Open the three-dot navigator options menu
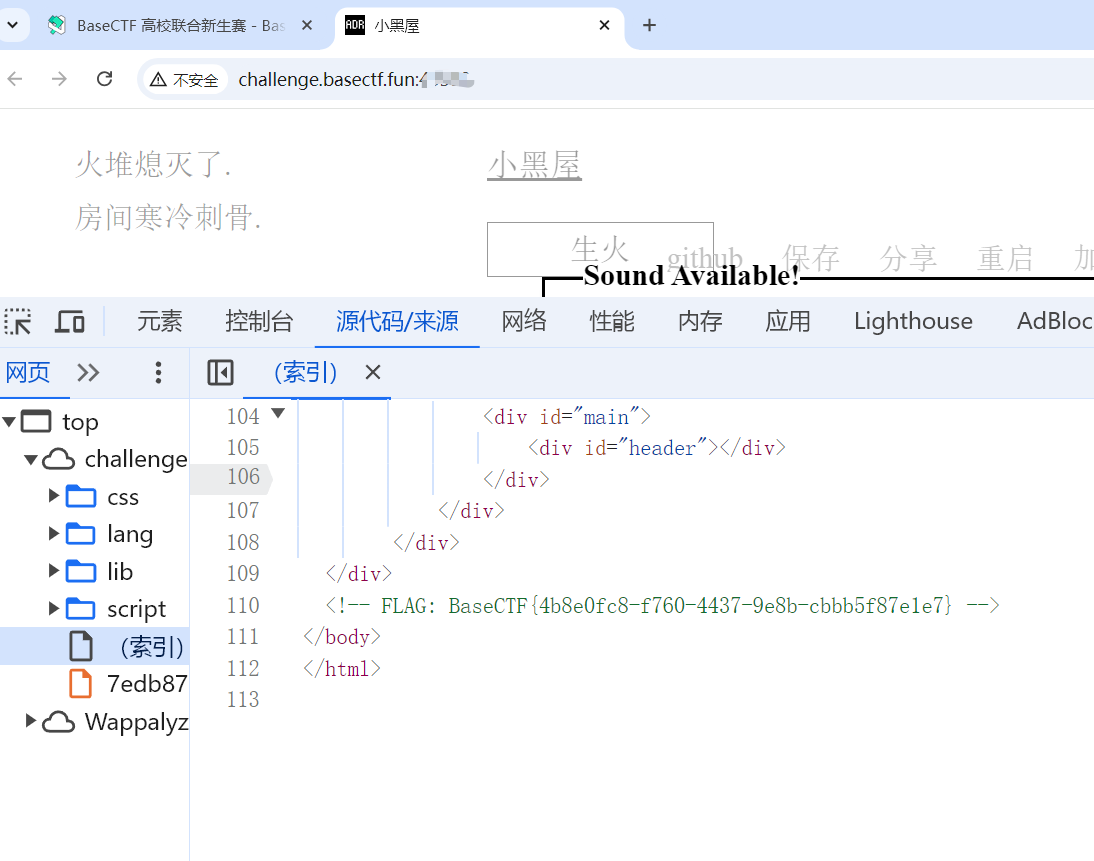 [158, 373]
